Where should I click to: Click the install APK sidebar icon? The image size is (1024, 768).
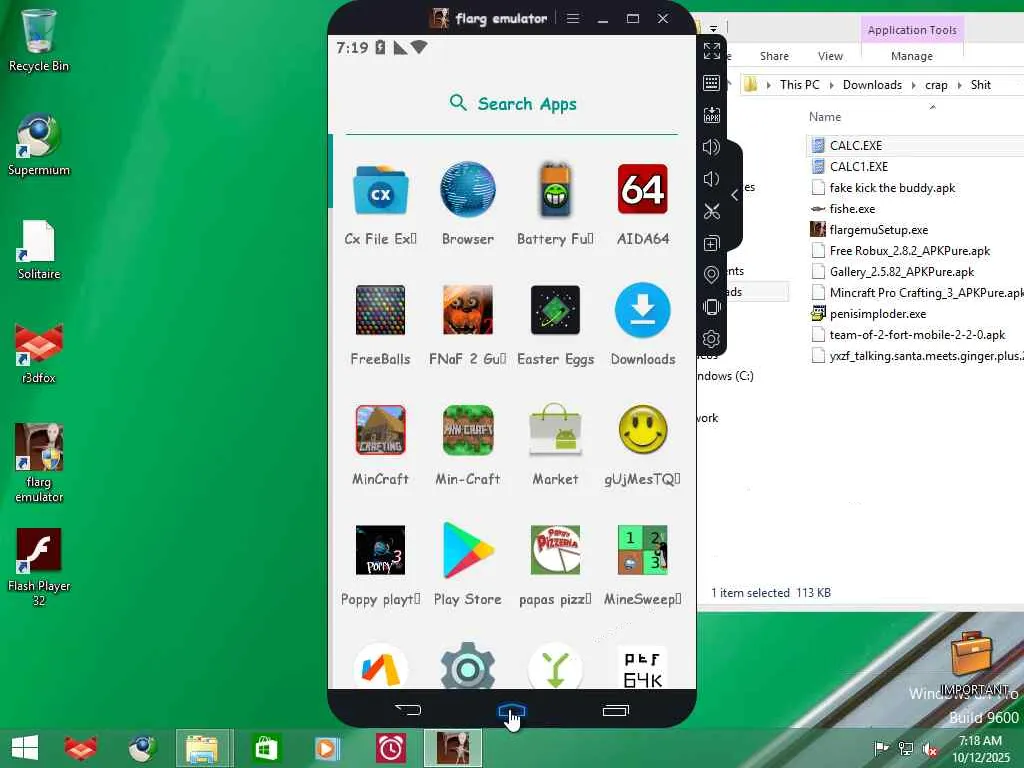tap(712, 115)
